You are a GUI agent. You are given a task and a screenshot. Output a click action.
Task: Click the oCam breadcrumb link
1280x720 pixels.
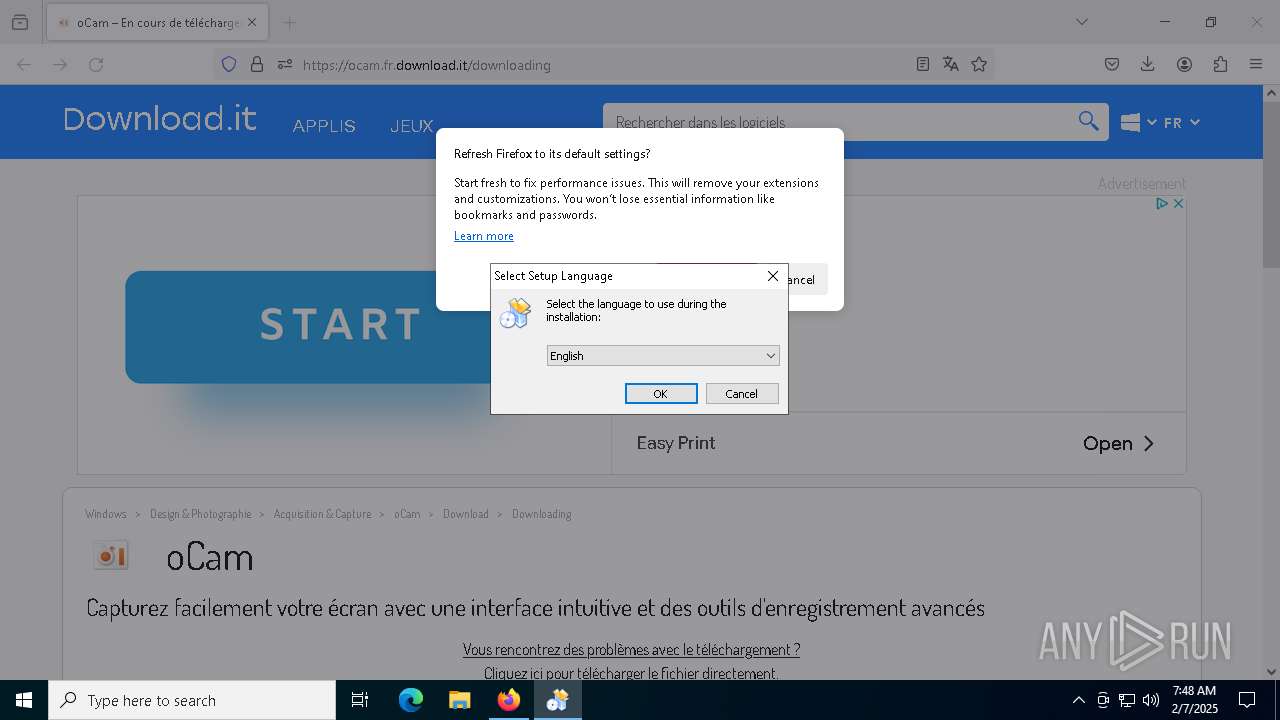click(407, 514)
